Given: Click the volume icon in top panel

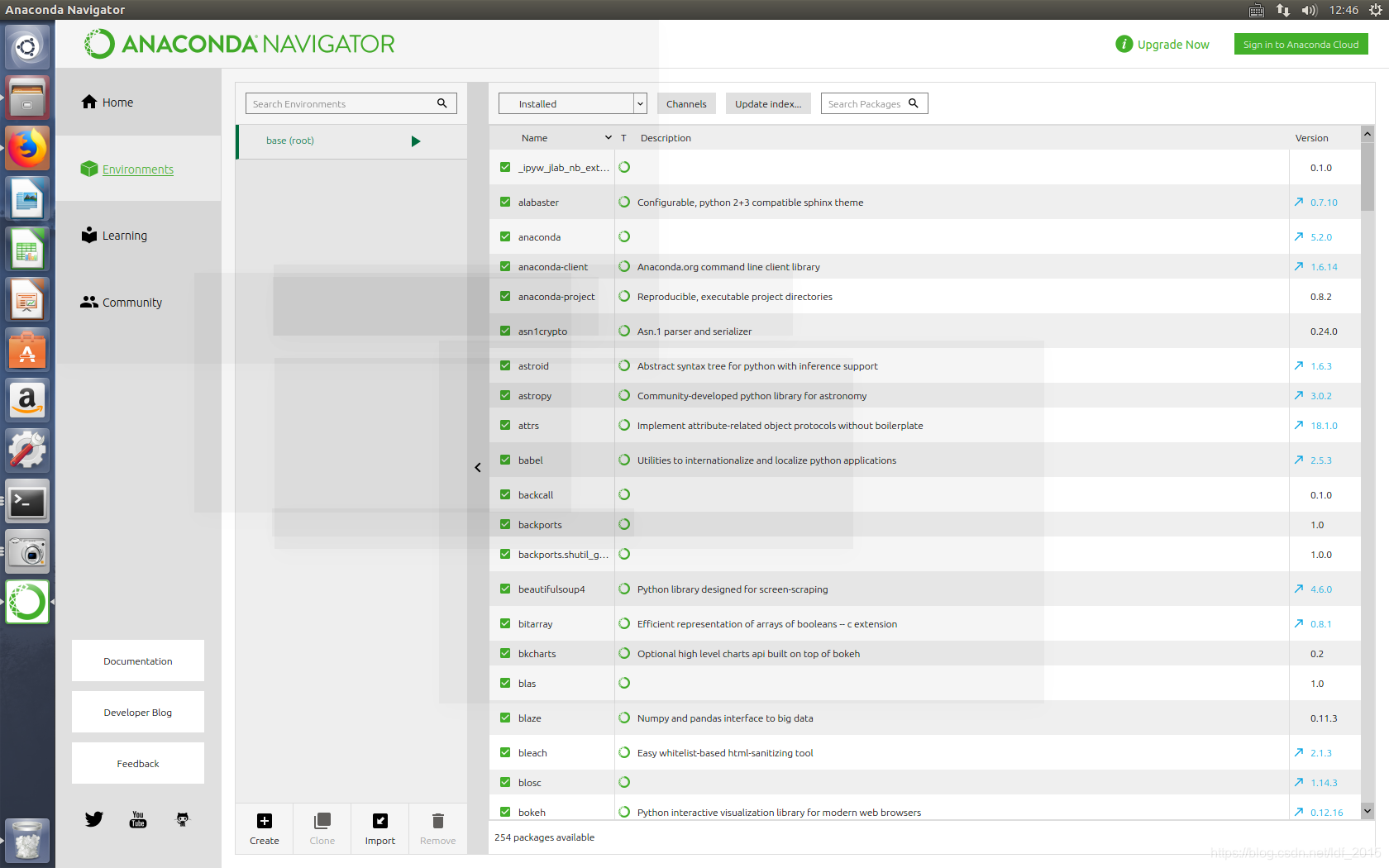Looking at the screenshot, I should coord(1310,10).
